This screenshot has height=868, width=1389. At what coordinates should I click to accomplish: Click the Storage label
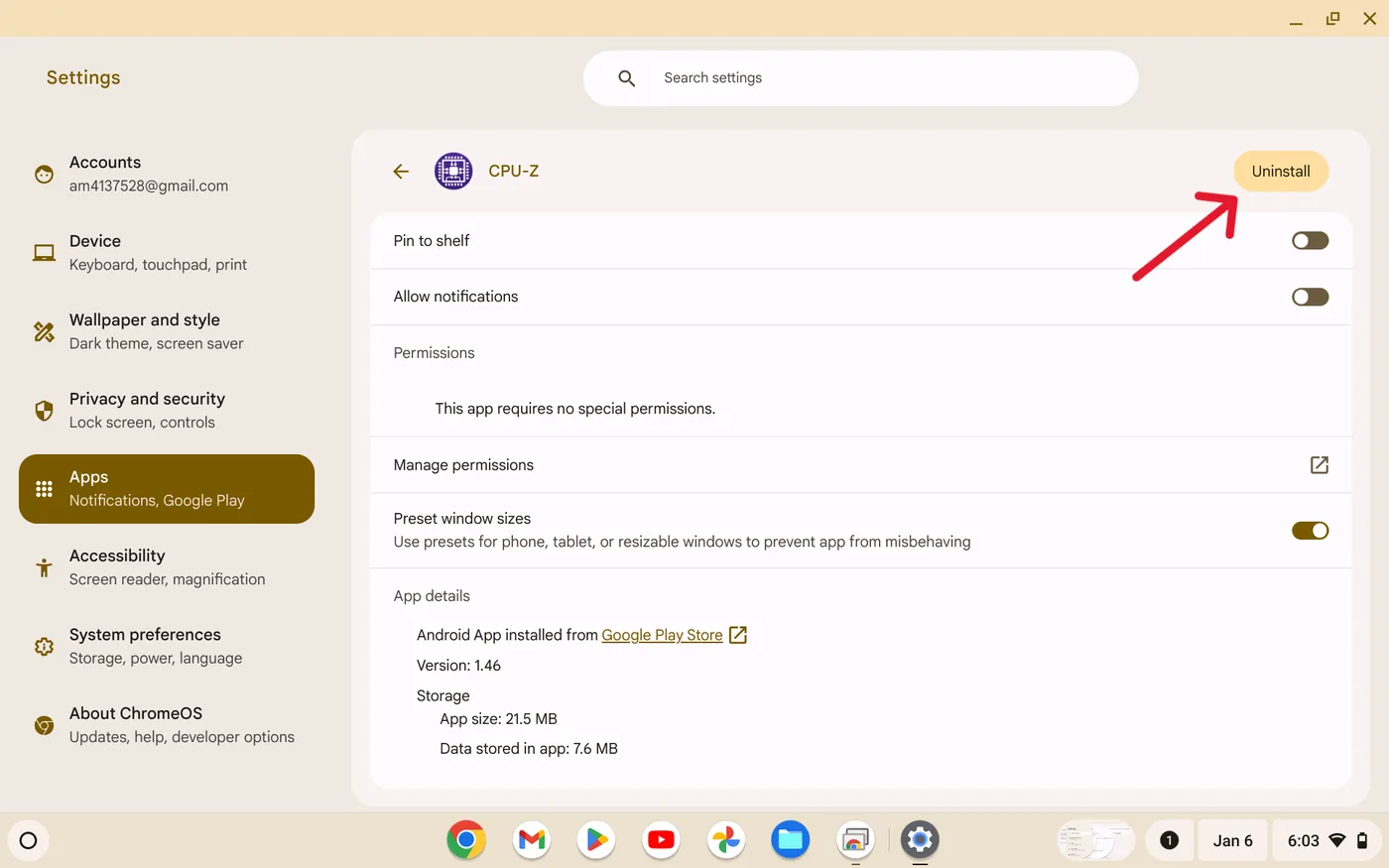point(443,696)
